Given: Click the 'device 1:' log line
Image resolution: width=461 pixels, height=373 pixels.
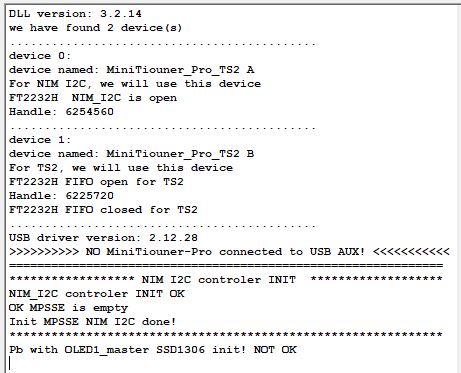Looking at the screenshot, I should click(x=40, y=140).
